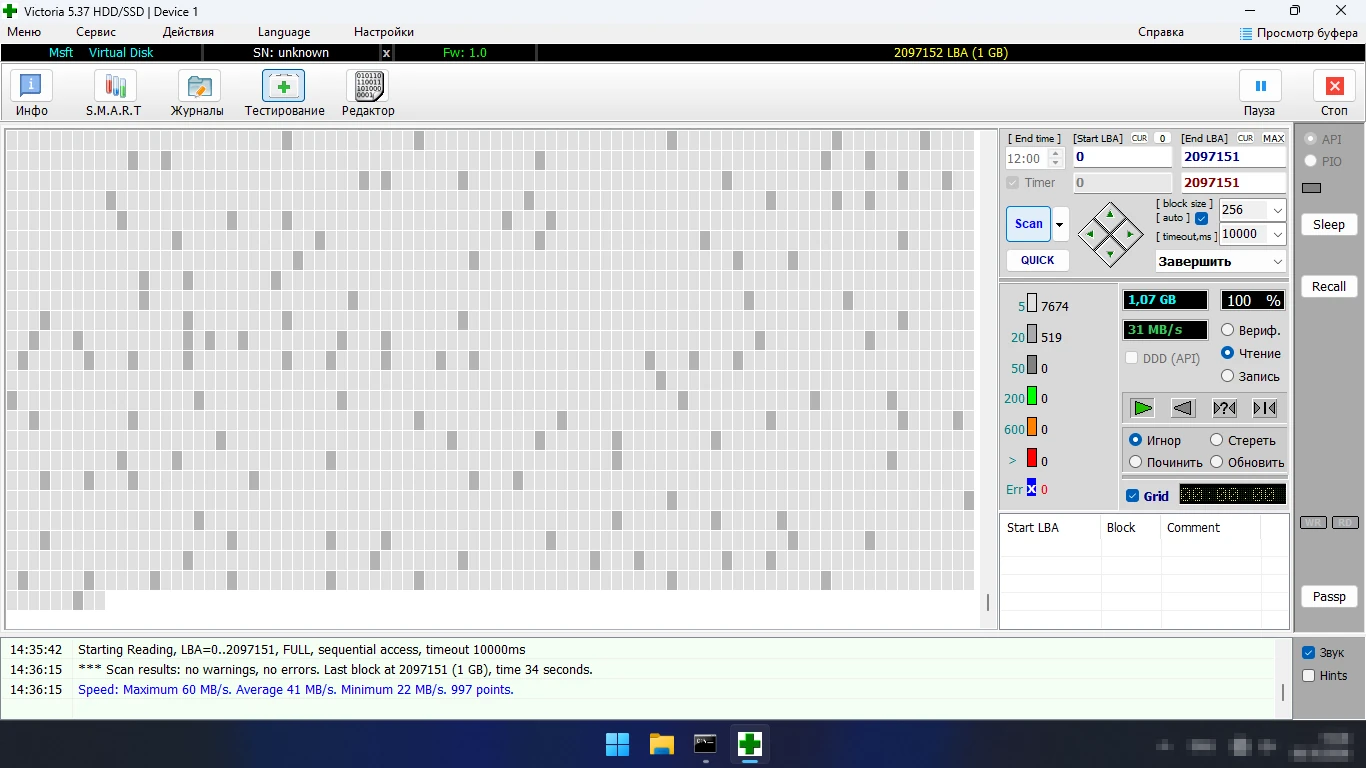Click the QUICK scan button
The width and height of the screenshot is (1366, 768).
click(x=1037, y=260)
